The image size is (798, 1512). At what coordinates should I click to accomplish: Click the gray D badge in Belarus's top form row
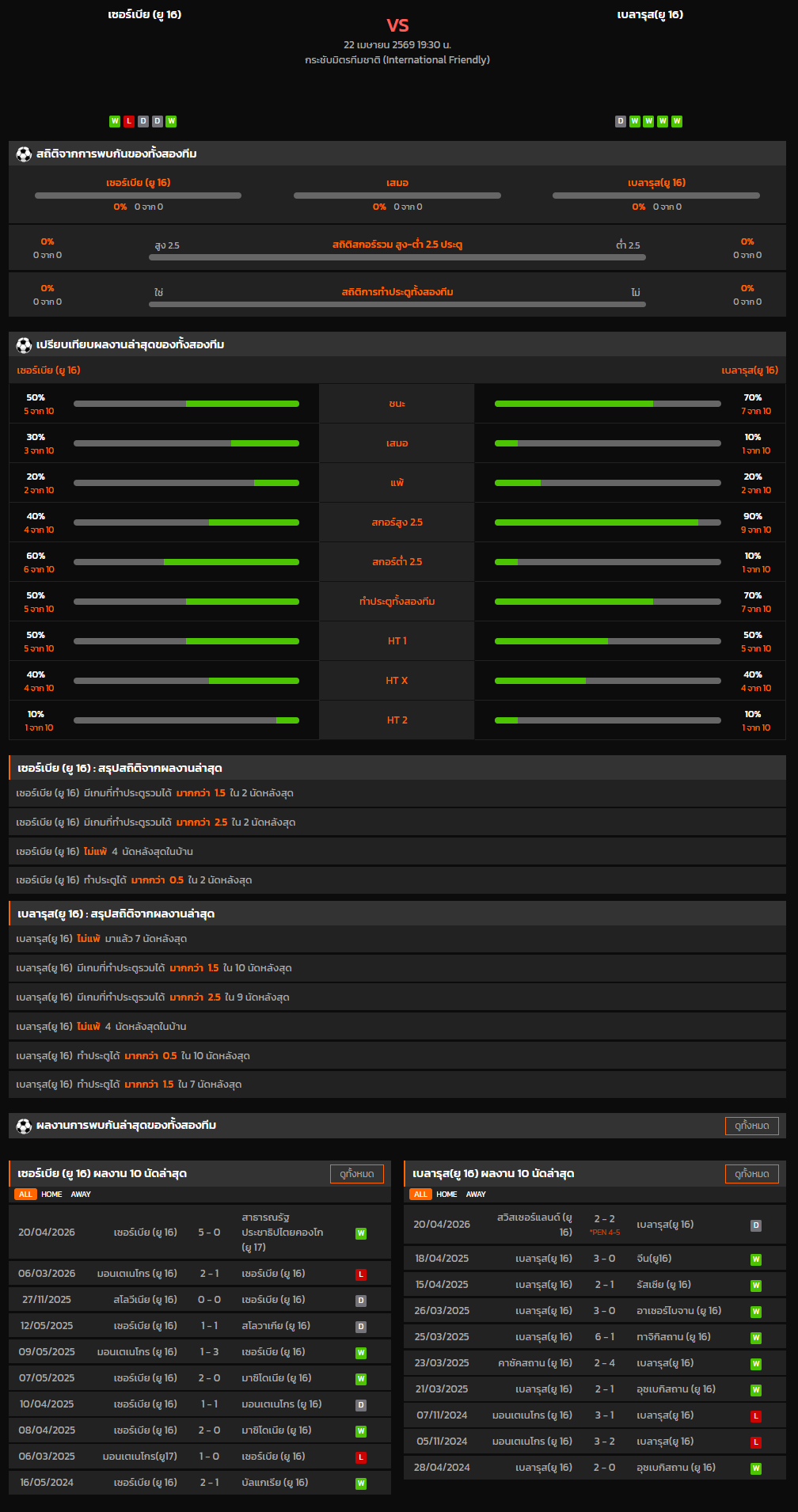click(621, 121)
